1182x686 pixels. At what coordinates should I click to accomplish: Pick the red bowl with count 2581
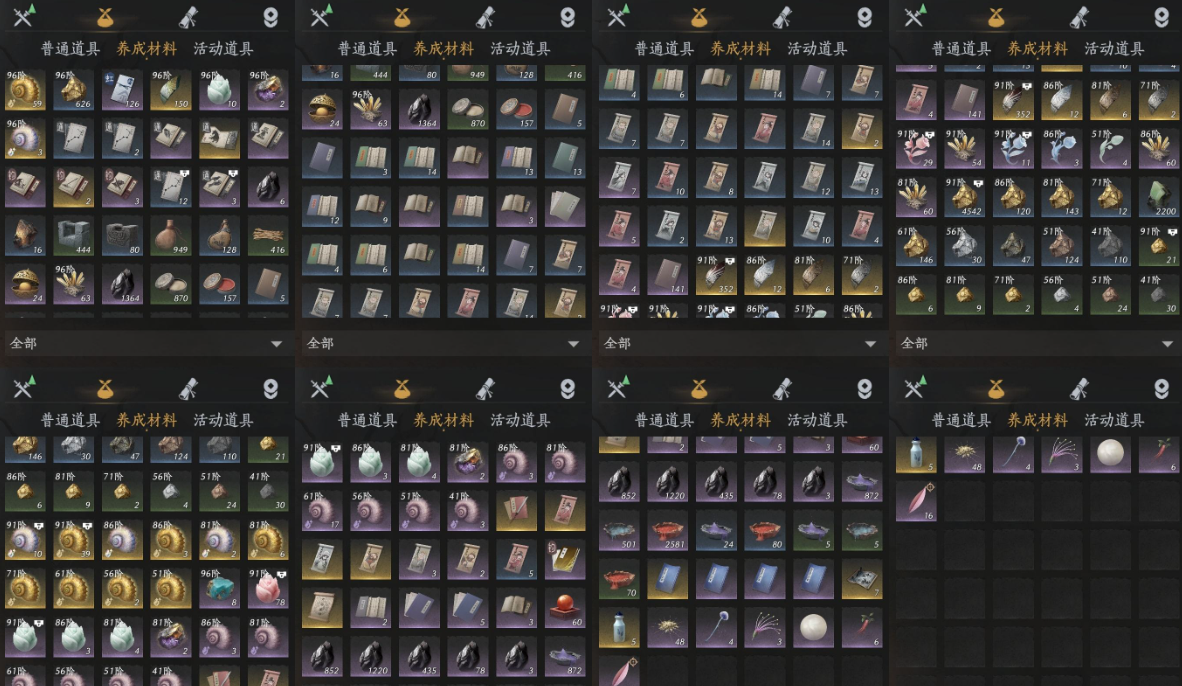click(x=667, y=531)
